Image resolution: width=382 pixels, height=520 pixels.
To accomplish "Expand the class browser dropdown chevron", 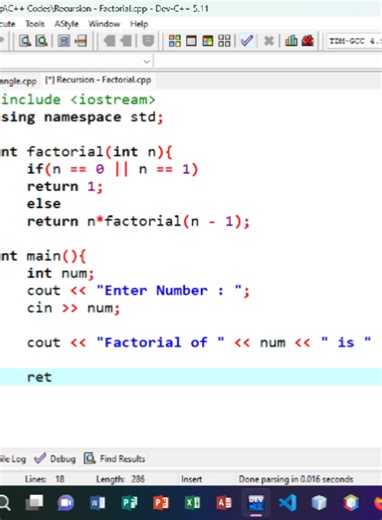I will 146,62.
